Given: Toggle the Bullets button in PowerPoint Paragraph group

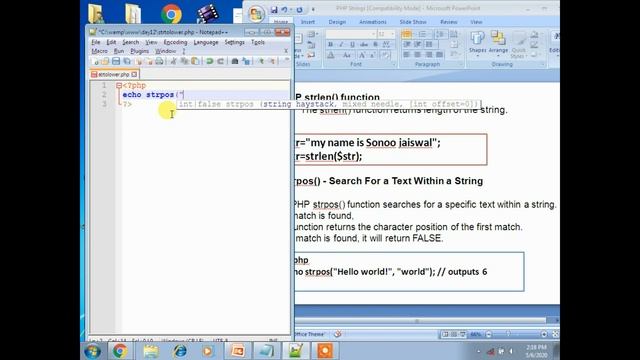Looking at the screenshot, I should coord(407,34).
